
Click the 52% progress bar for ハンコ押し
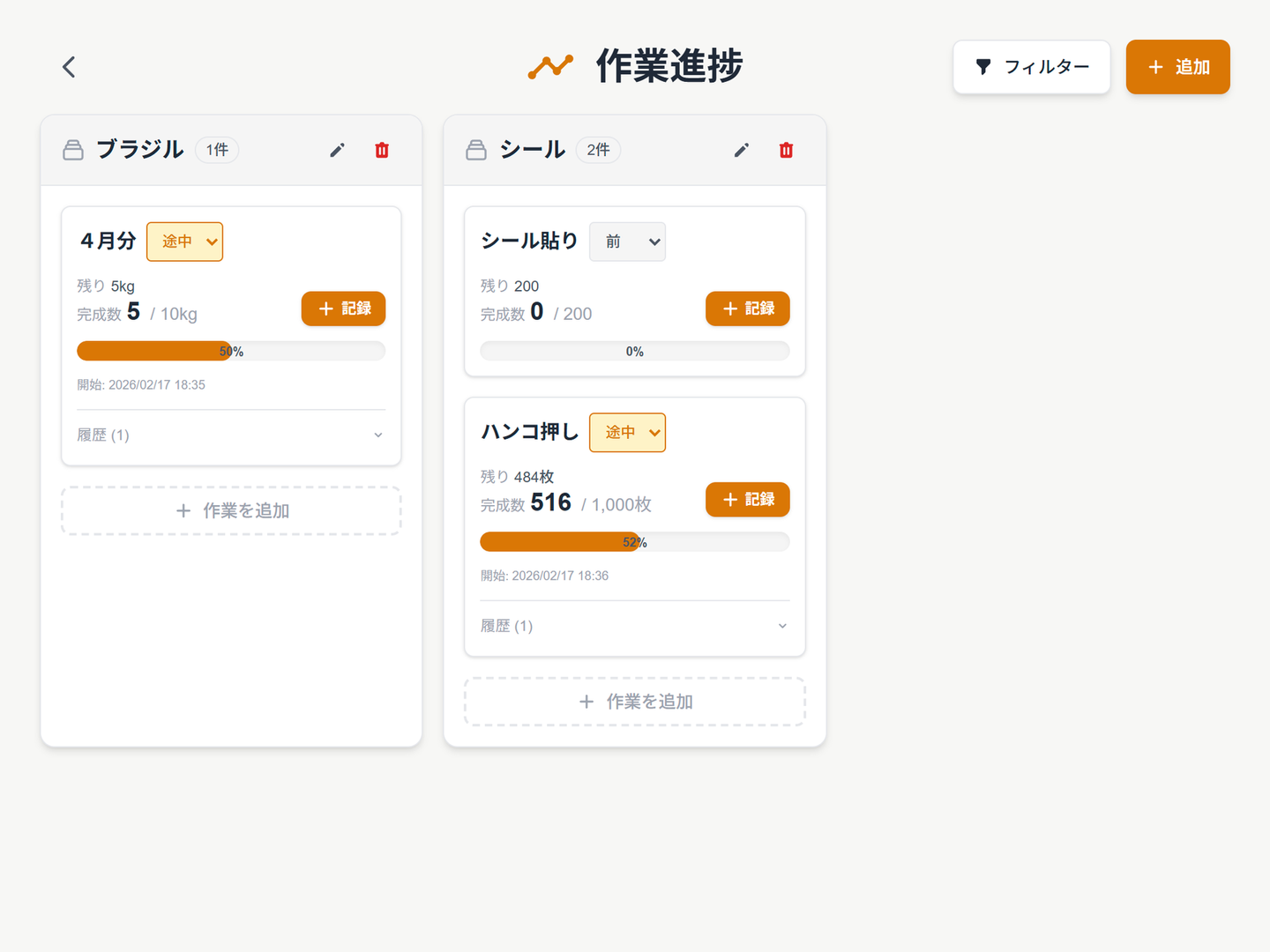click(x=635, y=542)
